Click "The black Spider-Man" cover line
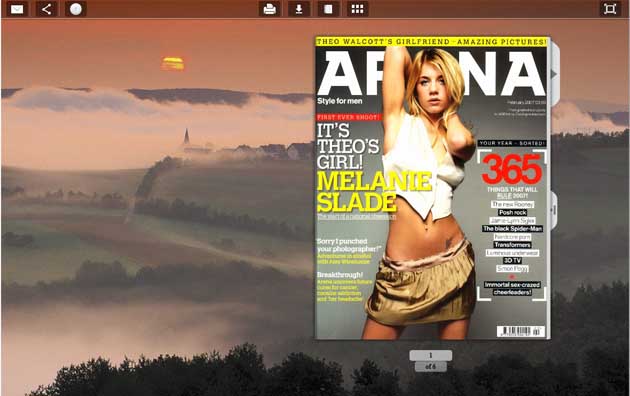 click(x=513, y=229)
